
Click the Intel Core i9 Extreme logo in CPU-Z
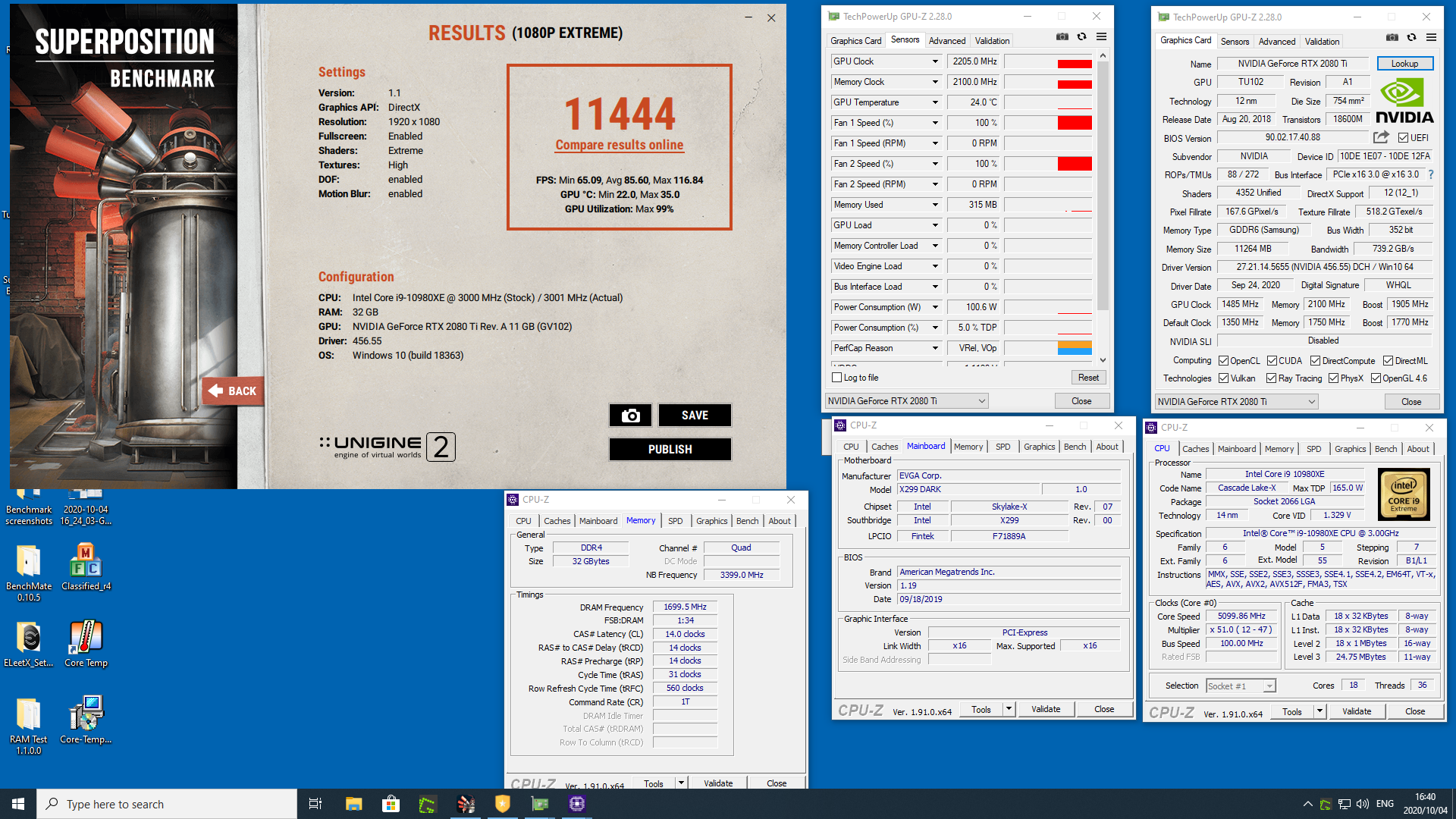coord(1404,494)
